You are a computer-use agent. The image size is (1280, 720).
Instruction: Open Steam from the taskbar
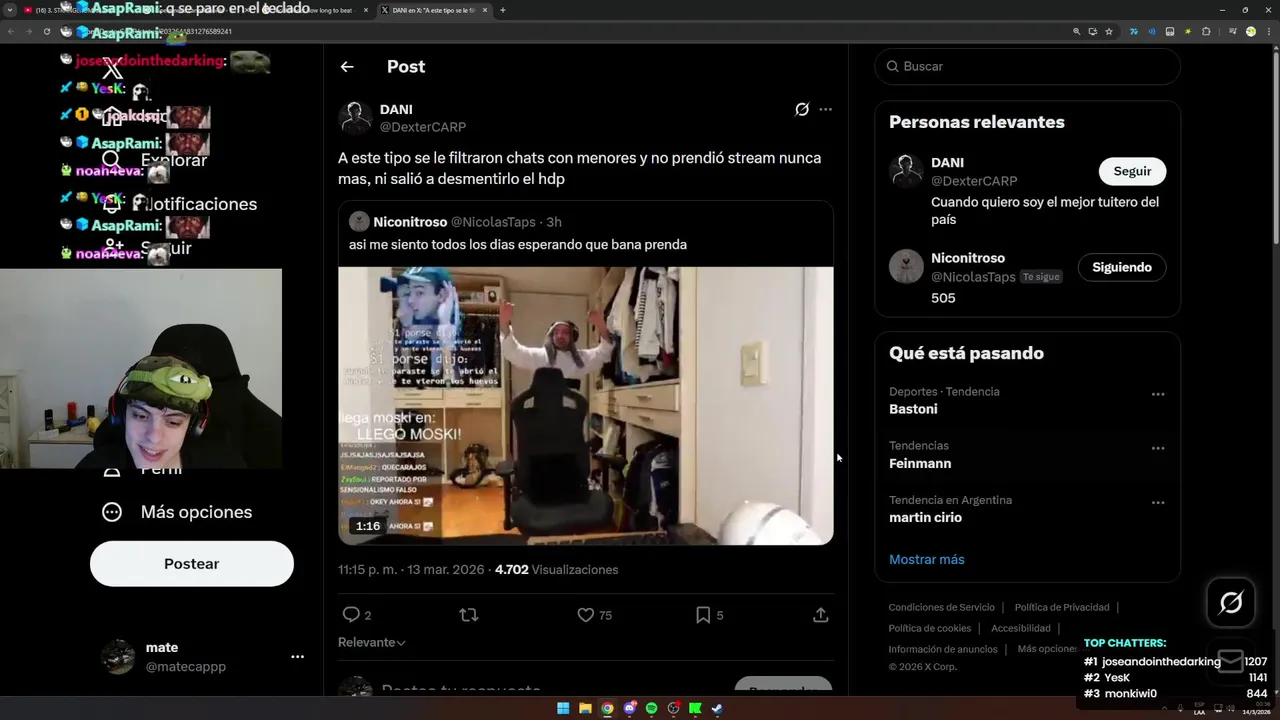coord(717,708)
